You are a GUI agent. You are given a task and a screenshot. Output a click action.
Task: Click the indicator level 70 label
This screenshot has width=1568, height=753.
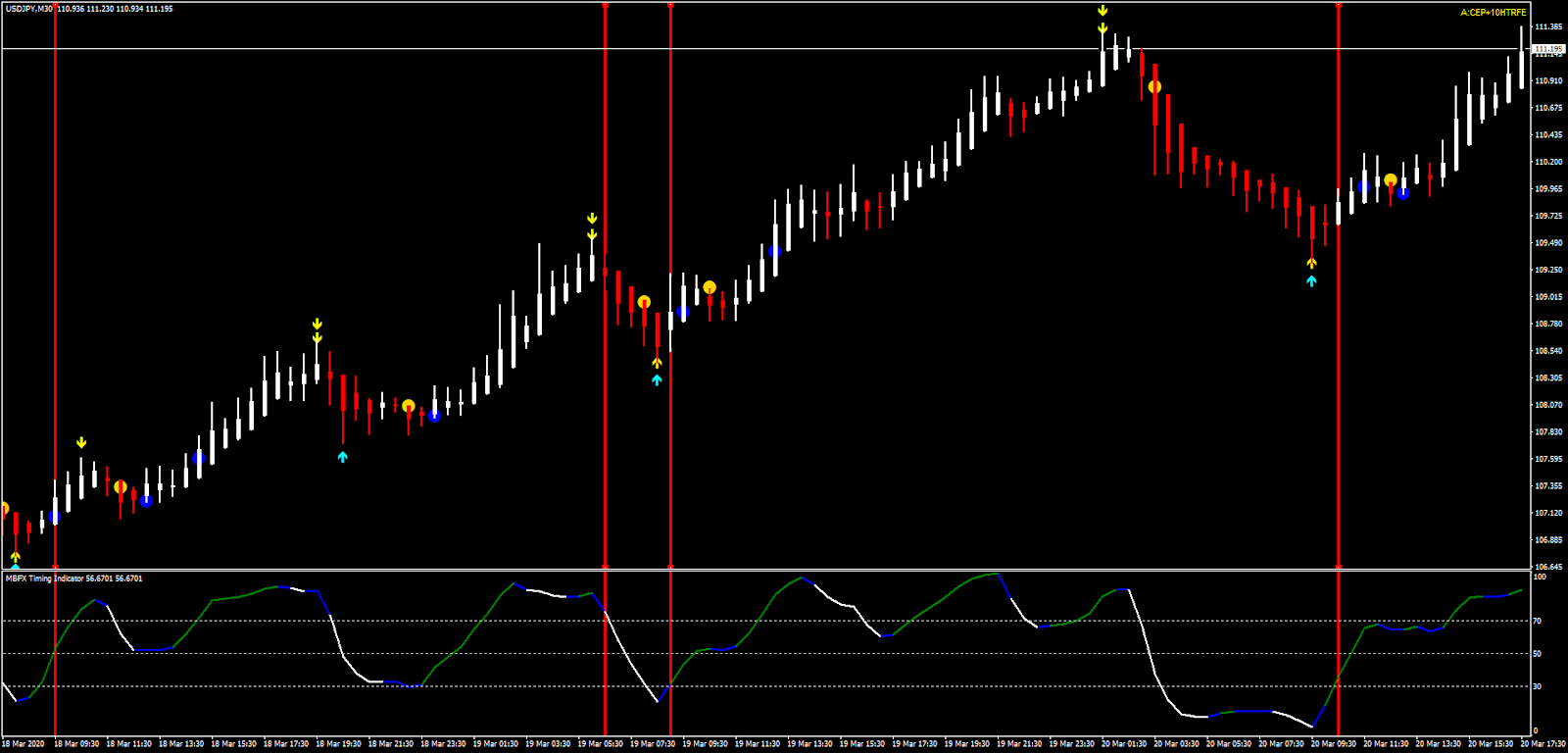tap(1538, 621)
